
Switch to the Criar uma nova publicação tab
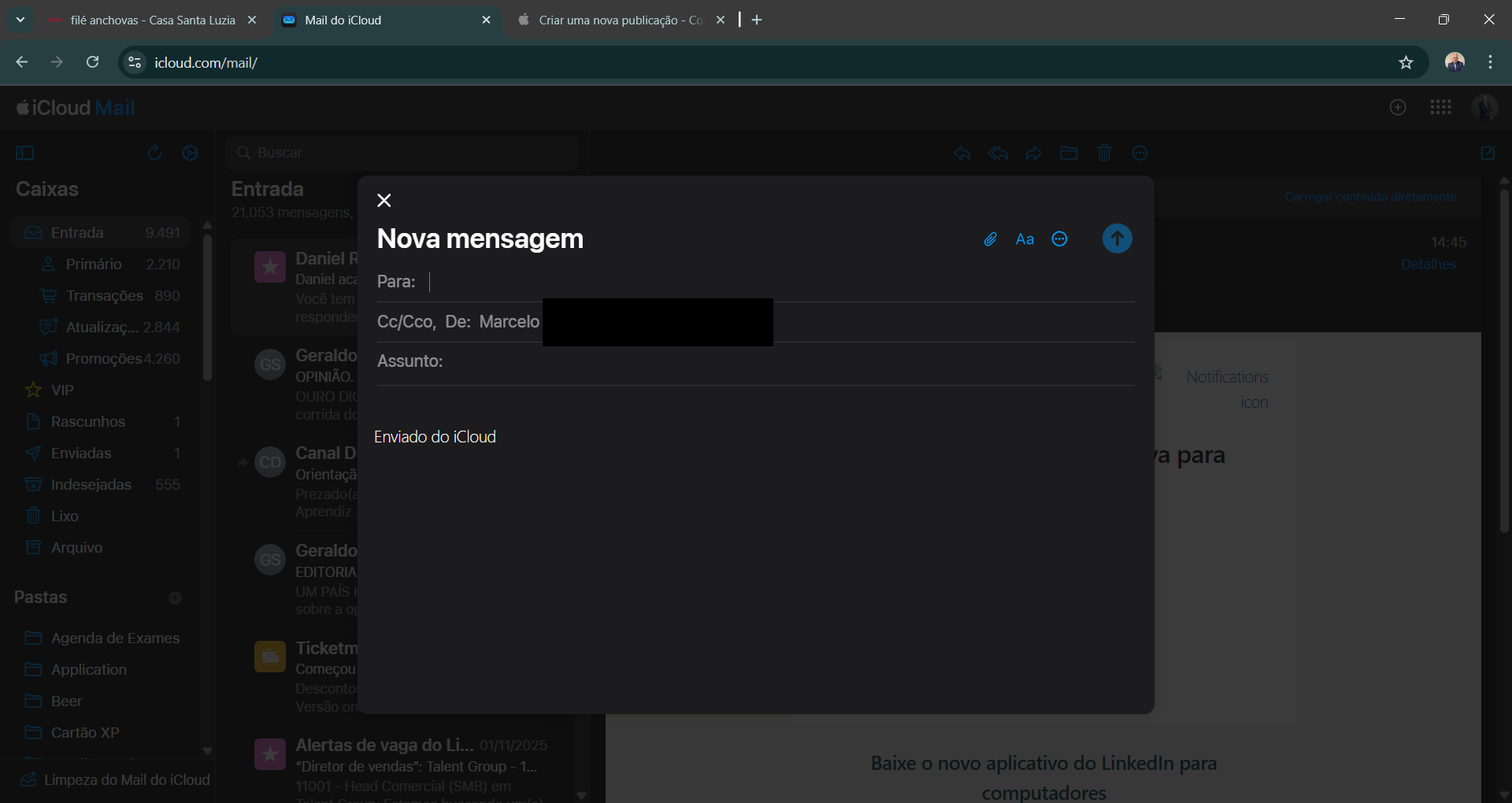tap(620, 20)
